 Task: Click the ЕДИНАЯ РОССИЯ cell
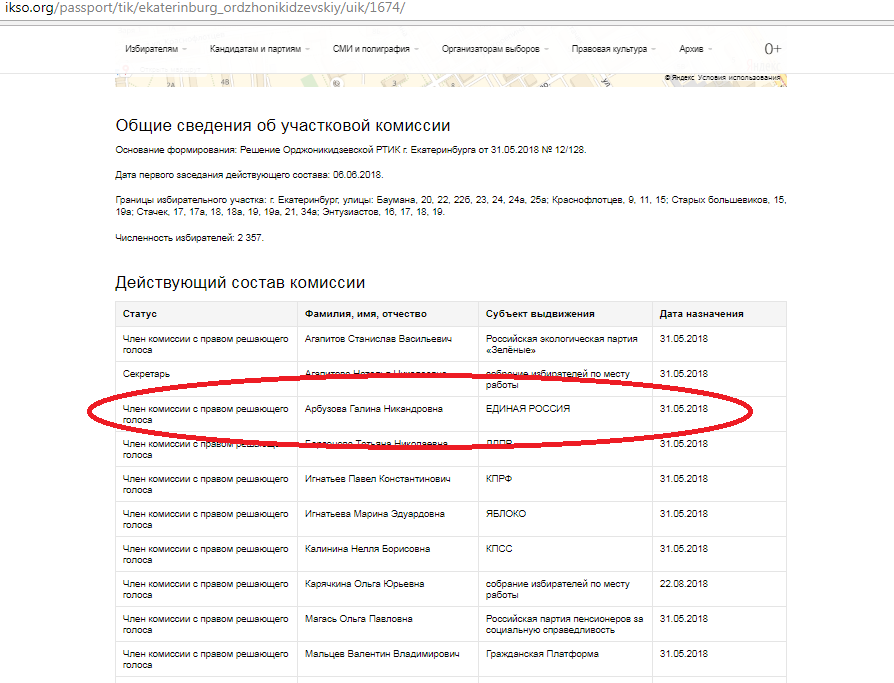[x=528, y=409]
